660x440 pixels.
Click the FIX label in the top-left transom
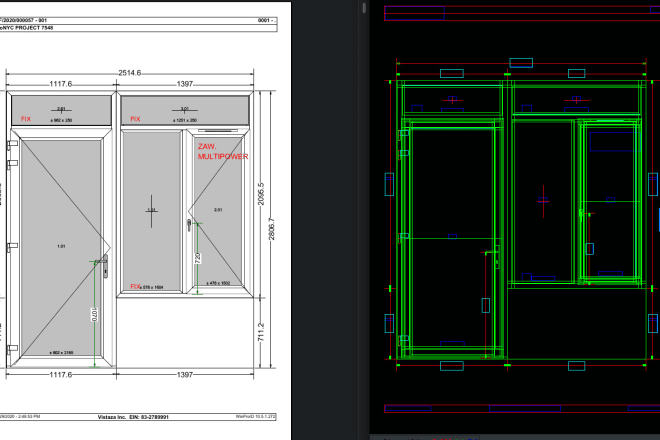coord(26,120)
